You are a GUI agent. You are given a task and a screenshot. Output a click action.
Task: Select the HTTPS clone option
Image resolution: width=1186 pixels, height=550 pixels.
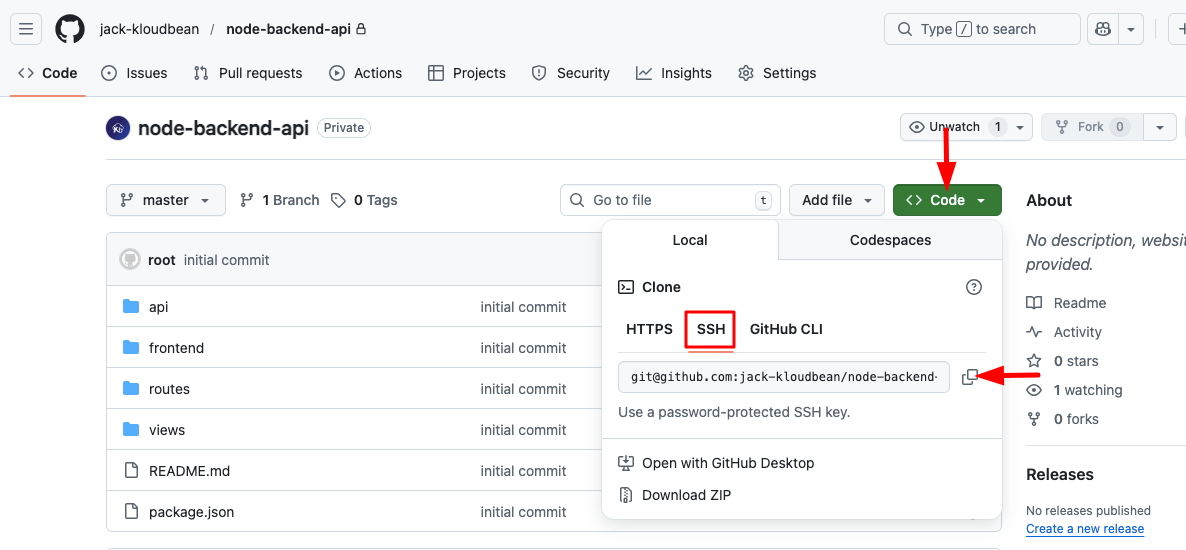649,329
